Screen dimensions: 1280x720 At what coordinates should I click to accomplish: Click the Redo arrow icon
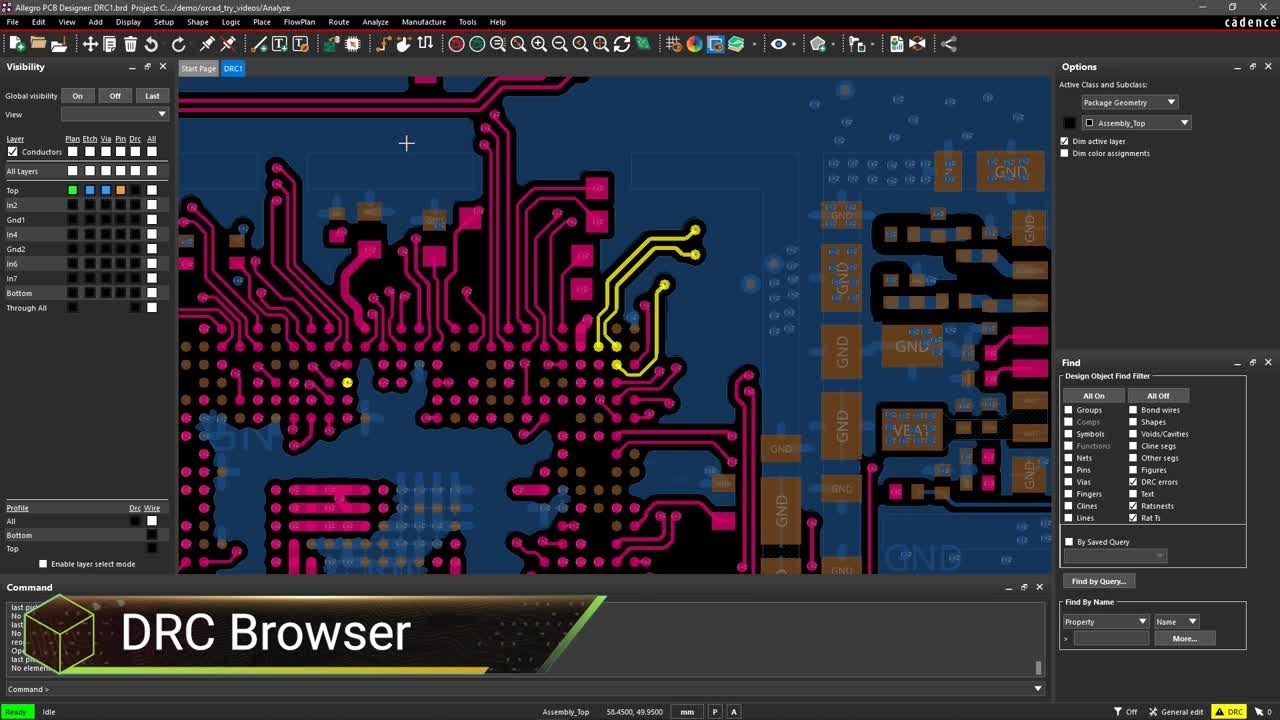pyautogui.click(x=178, y=44)
